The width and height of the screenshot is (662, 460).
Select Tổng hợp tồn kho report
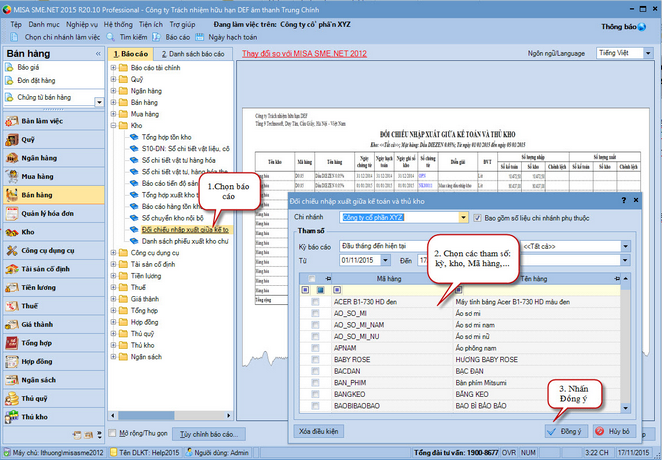point(166,137)
